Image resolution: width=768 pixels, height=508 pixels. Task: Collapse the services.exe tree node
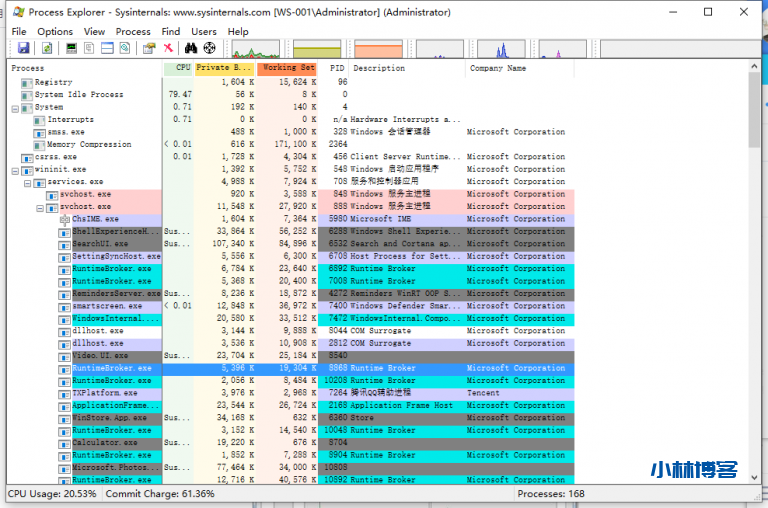pyautogui.click(x=28, y=182)
